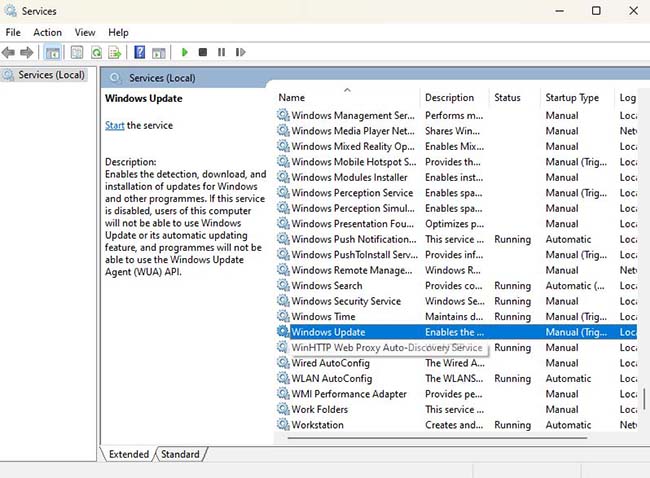Click Automatic startup type of WLAN AutoConfig
Viewport: 650px width, 478px height.
[568, 378]
